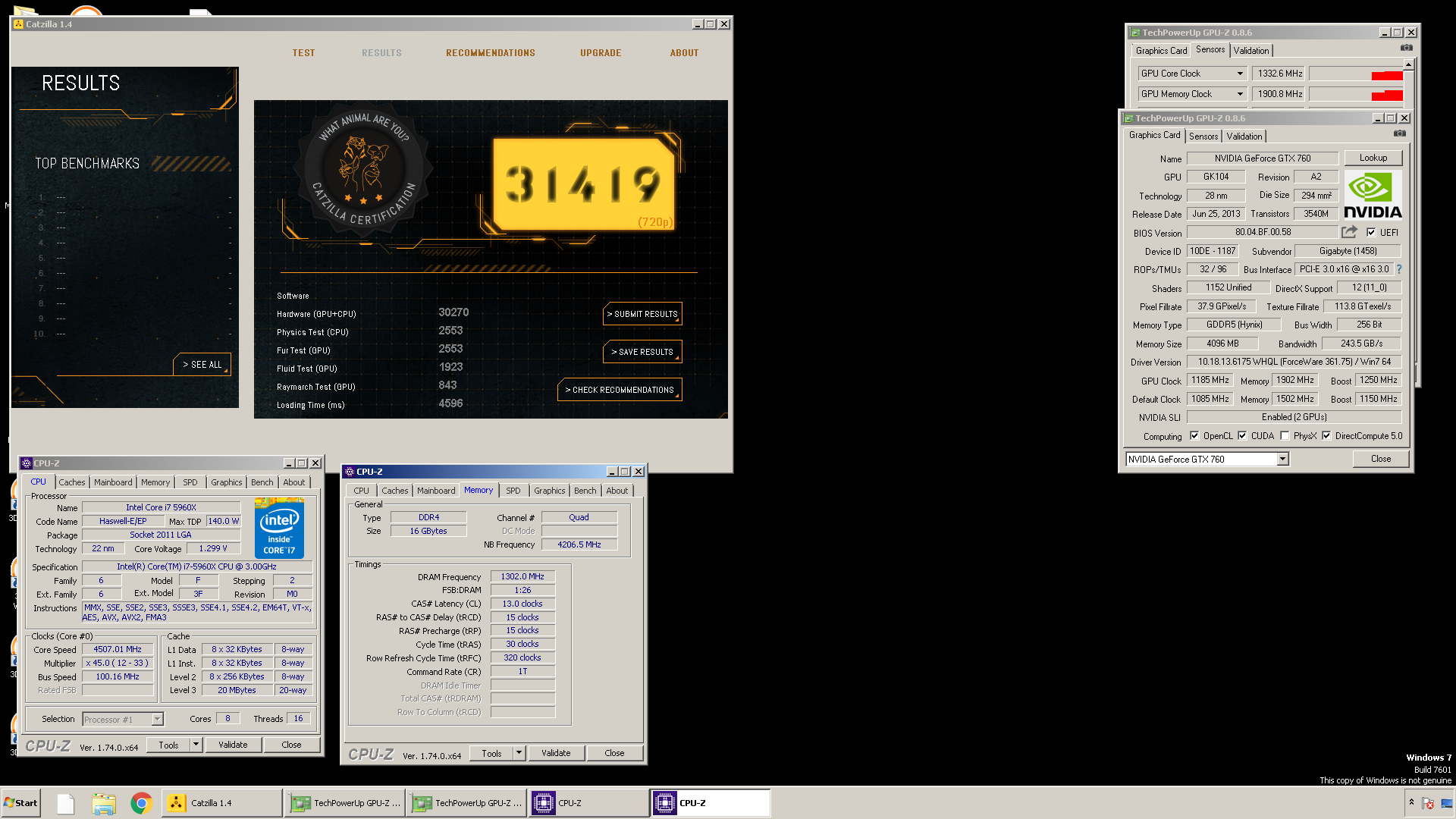Open the ABOUT tab in Catzilla
The height and width of the screenshot is (819, 1456).
(x=684, y=53)
